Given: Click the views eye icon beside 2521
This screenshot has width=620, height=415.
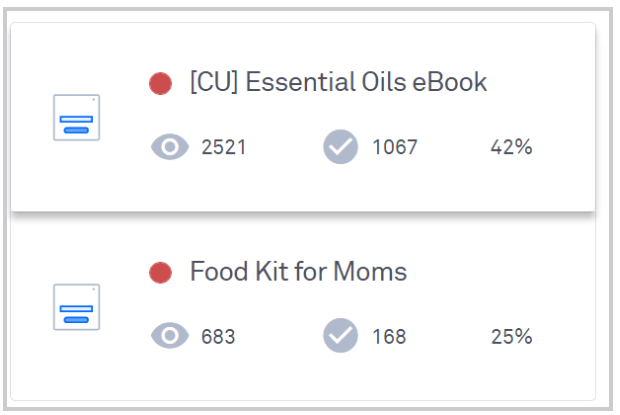Looking at the screenshot, I should [170, 147].
